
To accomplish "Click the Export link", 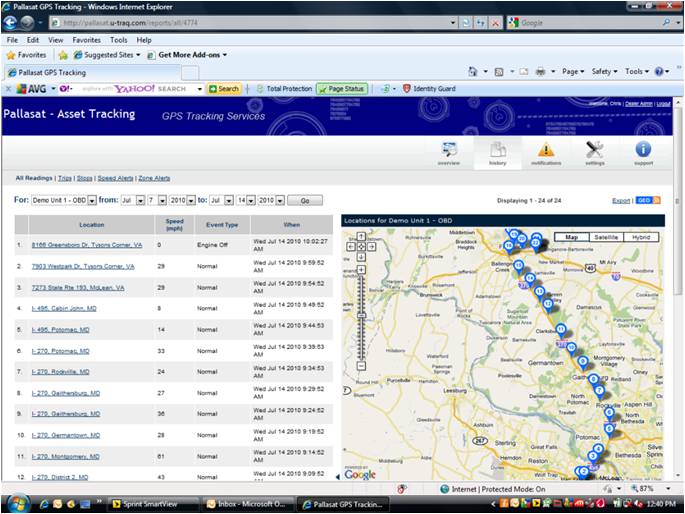I will (x=621, y=200).
